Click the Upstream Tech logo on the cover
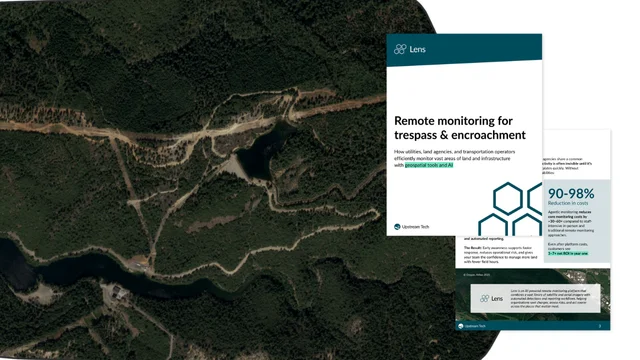Viewport: 640px width, 360px height. (411, 227)
